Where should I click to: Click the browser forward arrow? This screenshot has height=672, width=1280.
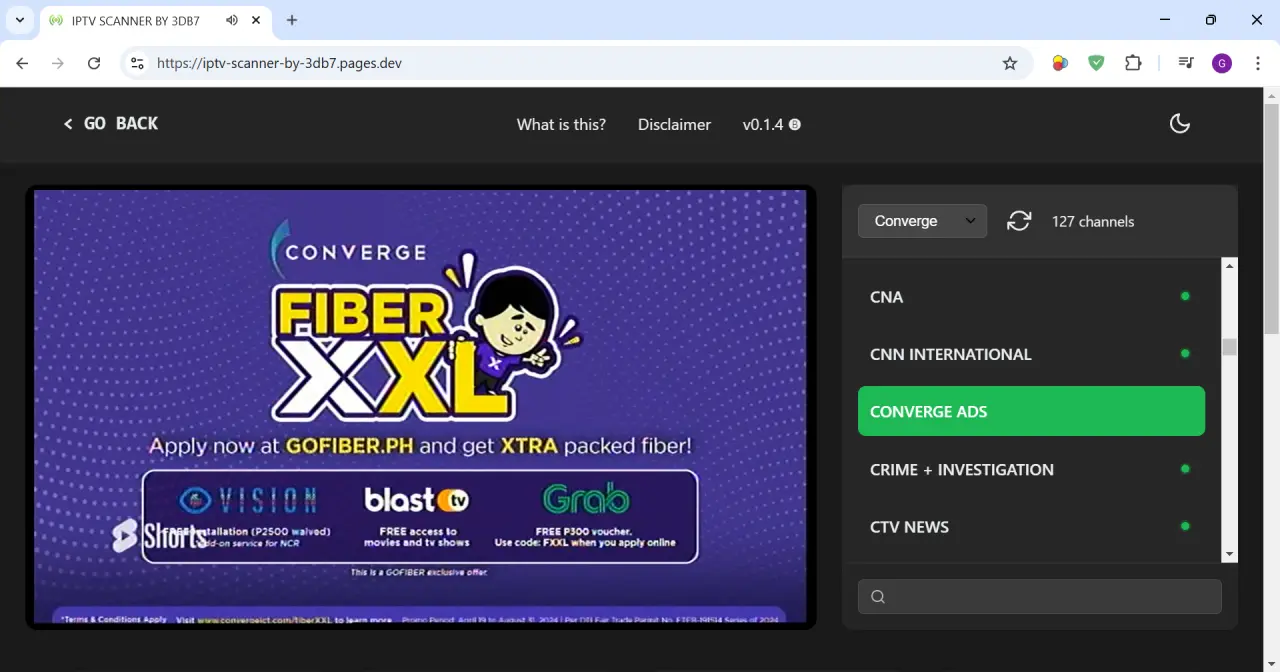[x=58, y=63]
